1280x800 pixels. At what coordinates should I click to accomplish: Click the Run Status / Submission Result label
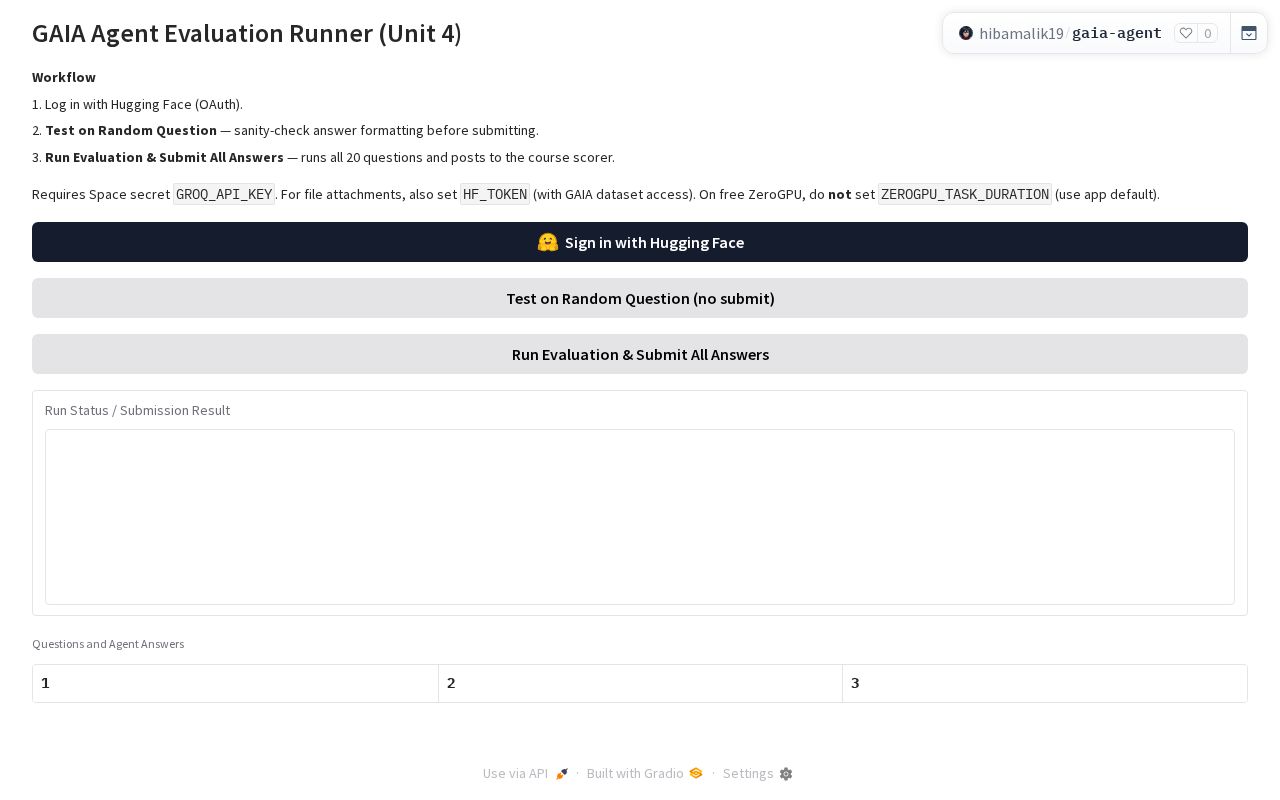137,410
